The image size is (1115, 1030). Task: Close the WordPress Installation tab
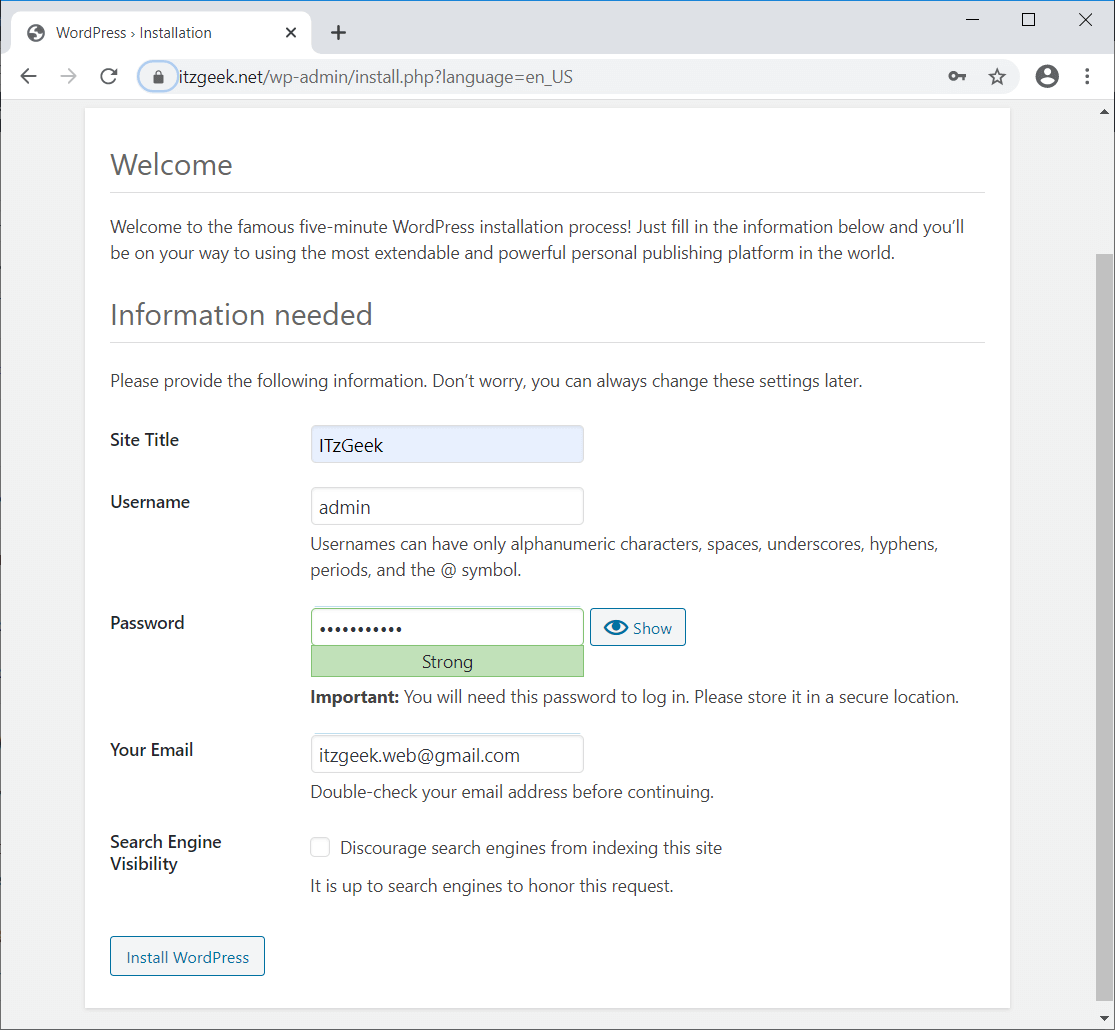[x=291, y=33]
